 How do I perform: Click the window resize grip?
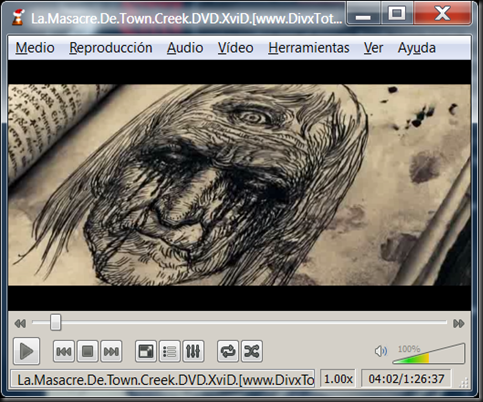tap(464, 383)
